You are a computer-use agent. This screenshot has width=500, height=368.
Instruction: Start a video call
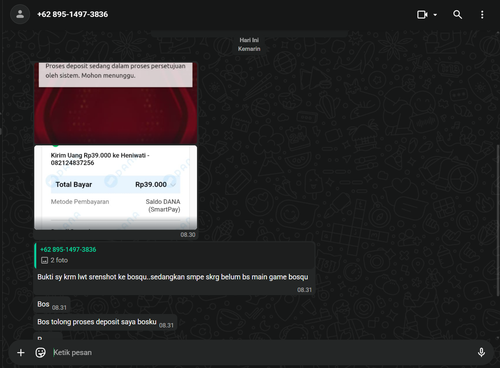(422, 15)
